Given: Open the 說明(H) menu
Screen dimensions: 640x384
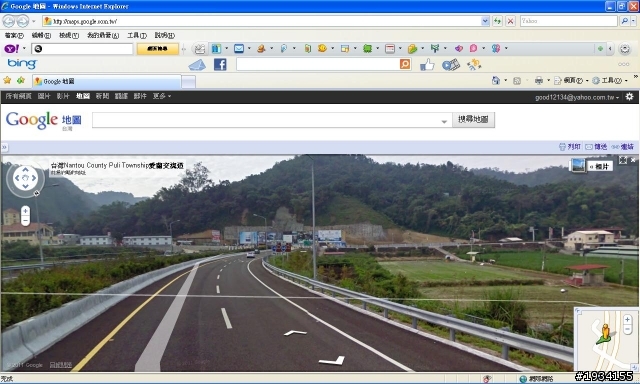Looking at the screenshot, I should coord(164,36).
